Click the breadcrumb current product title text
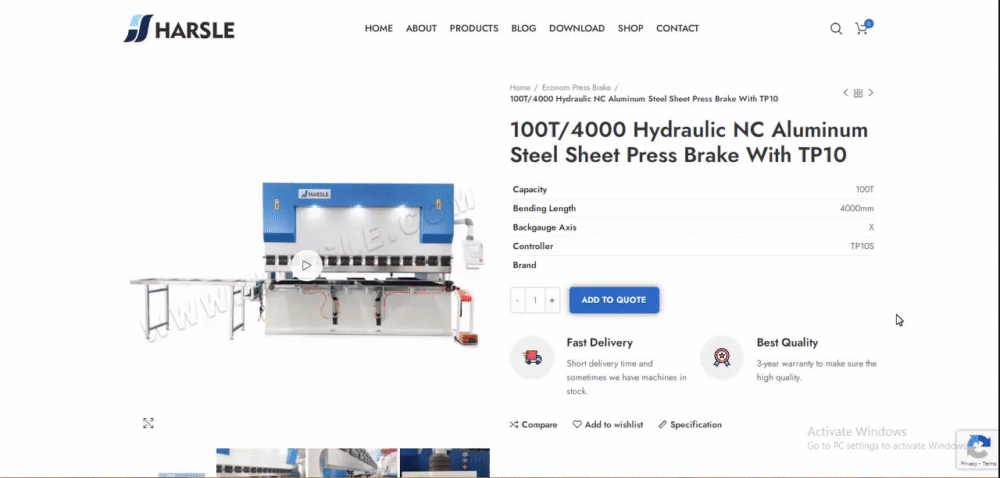Image resolution: width=1000 pixels, height=478 pixels. coord(643,99)
